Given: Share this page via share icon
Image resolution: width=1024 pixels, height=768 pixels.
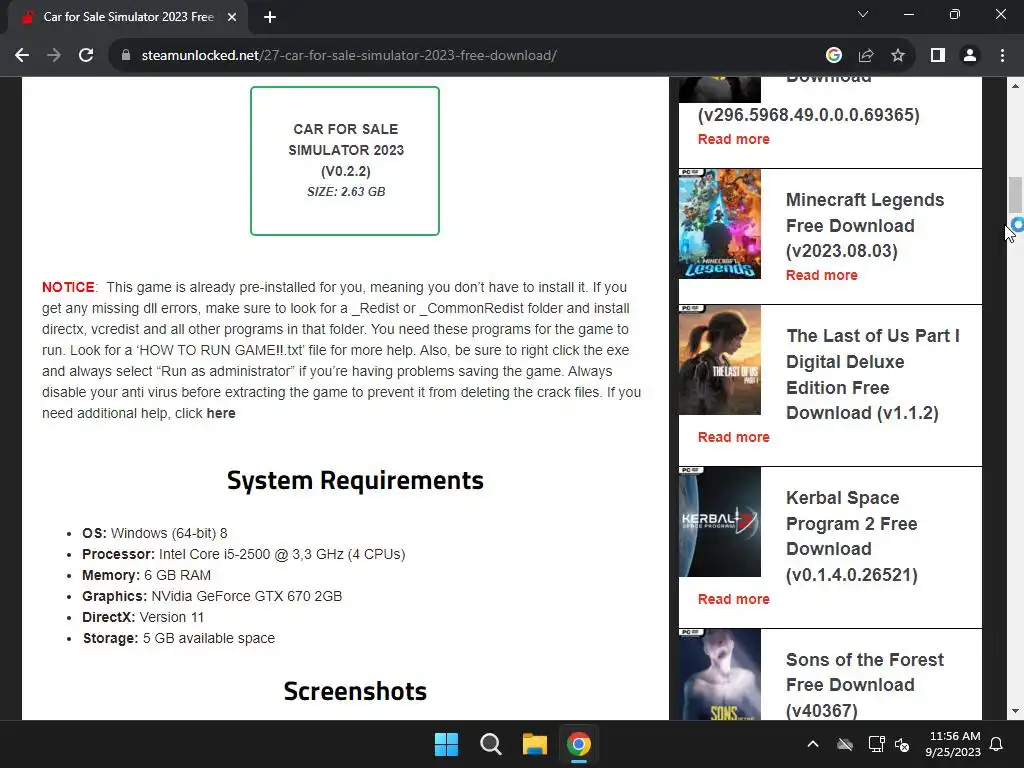Looking at the screenshot, I should pos(866,56).
